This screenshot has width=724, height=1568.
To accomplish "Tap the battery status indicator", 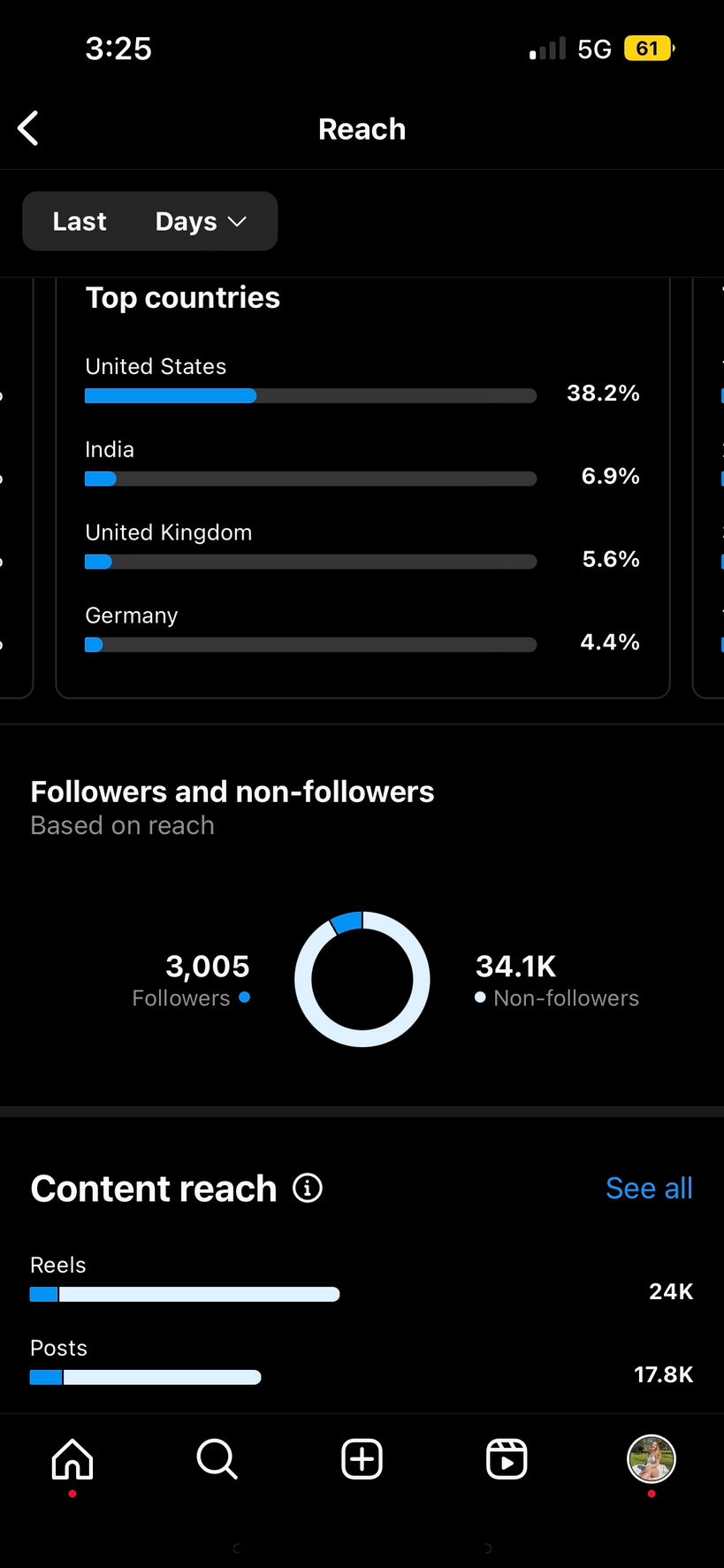I will (649, 49).
